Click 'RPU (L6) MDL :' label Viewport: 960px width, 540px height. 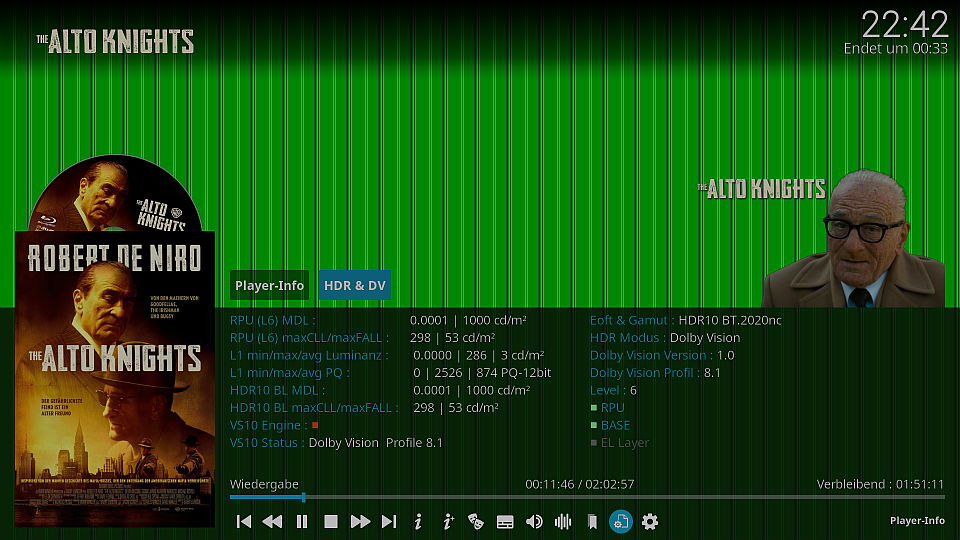[x=272, y=320]
